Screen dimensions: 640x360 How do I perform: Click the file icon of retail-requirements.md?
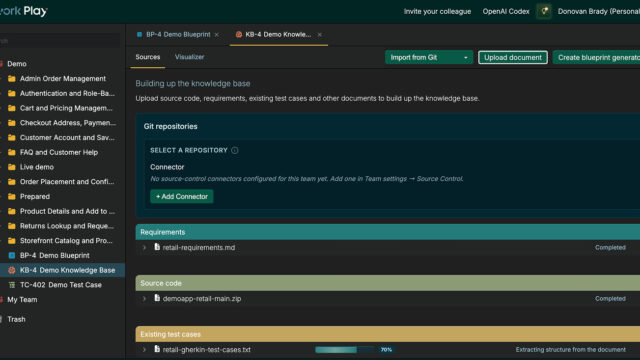[x=157, y=247]
